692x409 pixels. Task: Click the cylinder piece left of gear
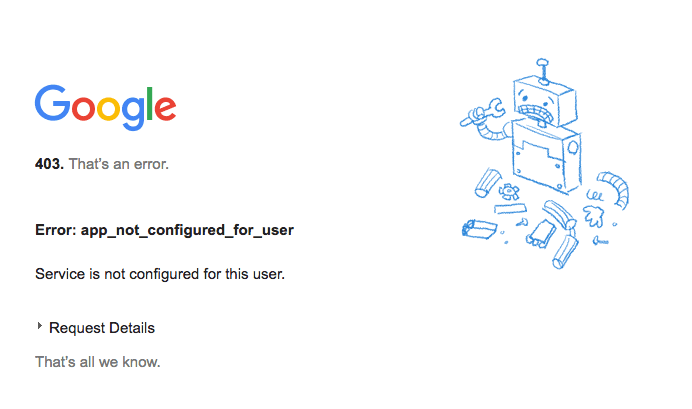(487, 183)
